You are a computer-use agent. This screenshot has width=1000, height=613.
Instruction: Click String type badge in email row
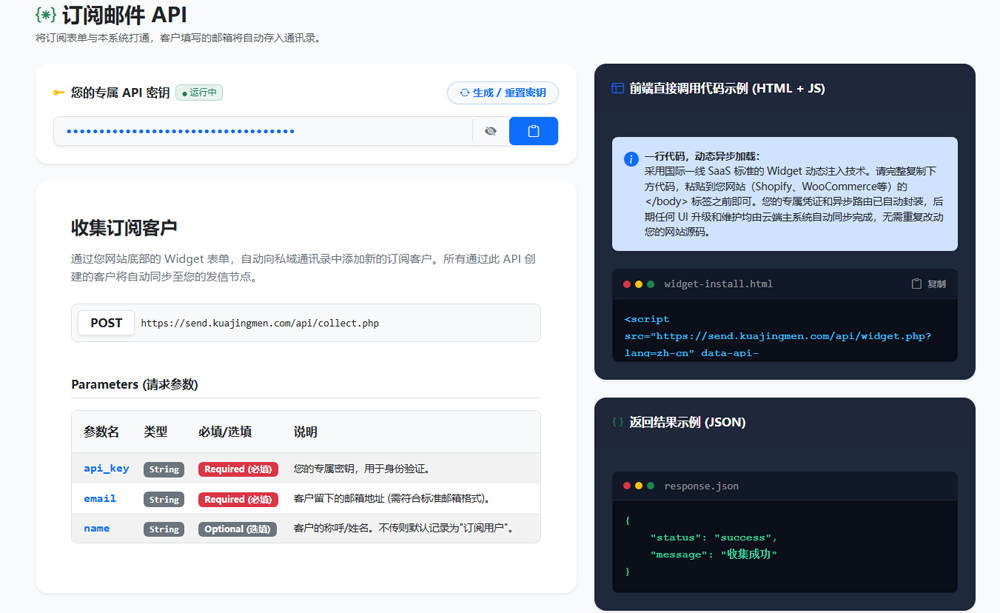pos(164,499)
